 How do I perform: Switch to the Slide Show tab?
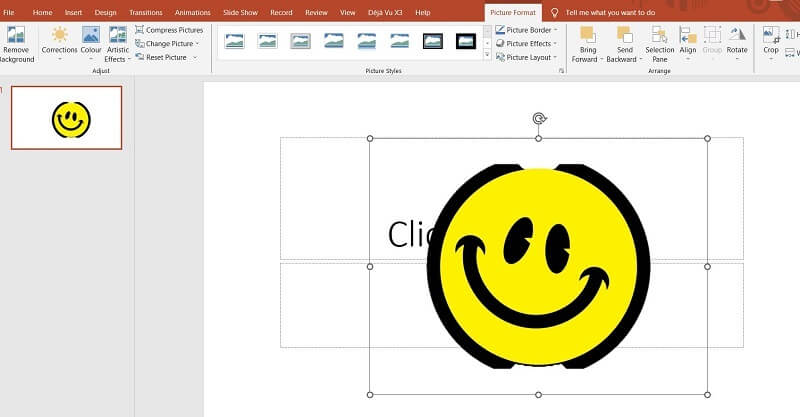coord(240,12)
